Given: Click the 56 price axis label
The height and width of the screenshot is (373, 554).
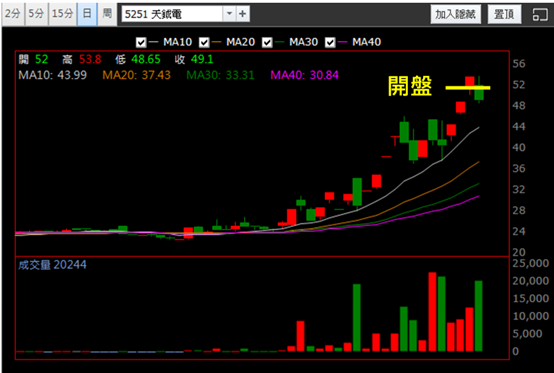Looking at the screenshot, I should (x=519, y=64).
